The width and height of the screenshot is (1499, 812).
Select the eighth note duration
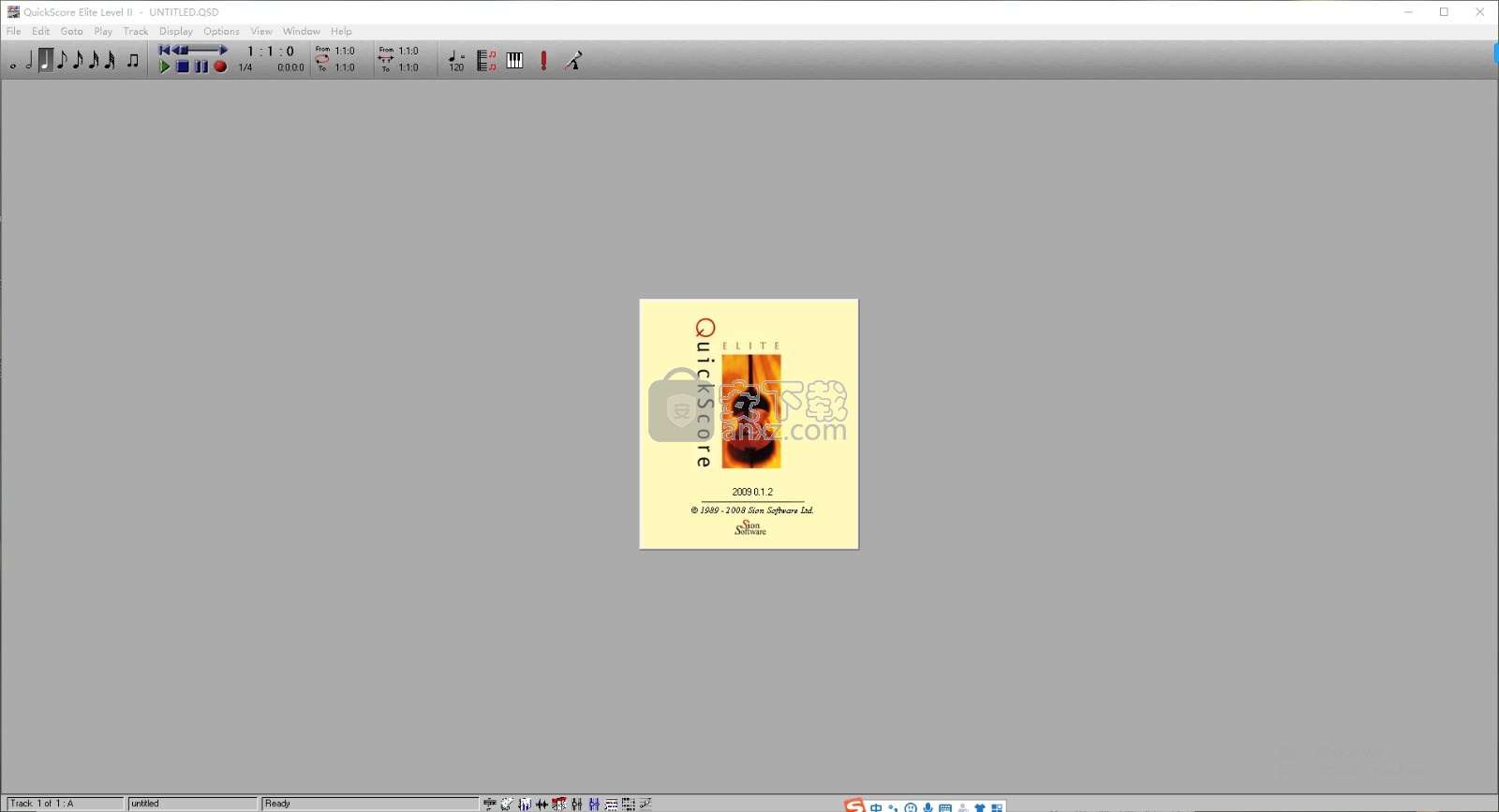[x=62, y=61]
